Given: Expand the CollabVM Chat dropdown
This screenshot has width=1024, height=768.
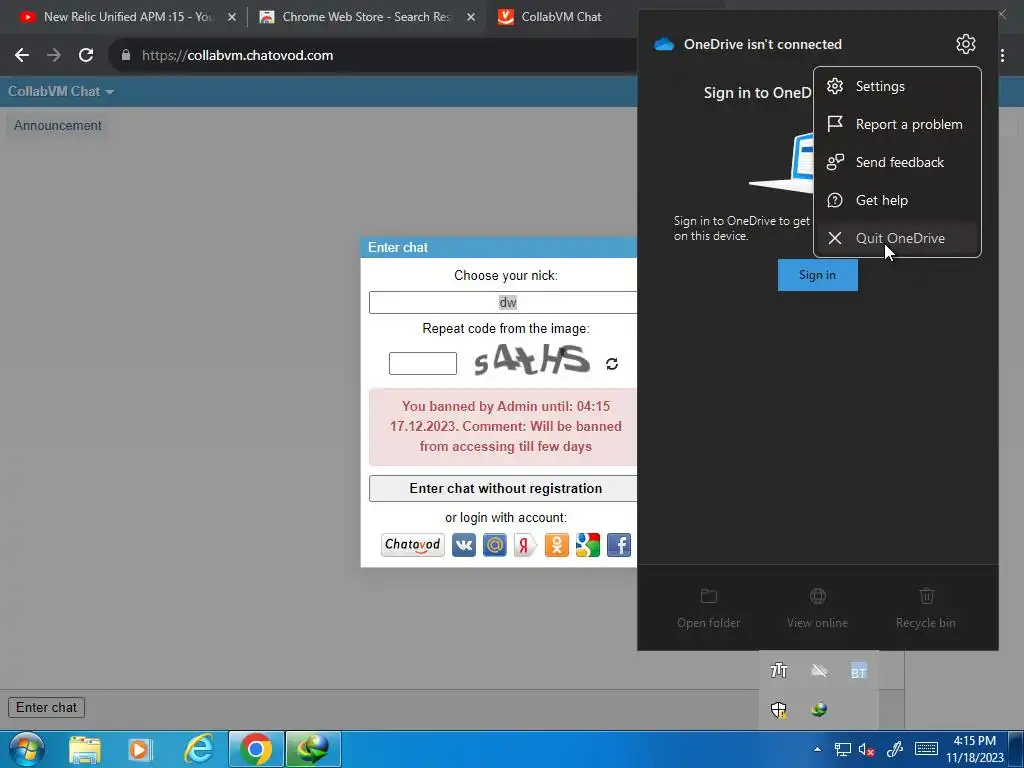Looking at the screenshot, I should [x=61, y=91].
